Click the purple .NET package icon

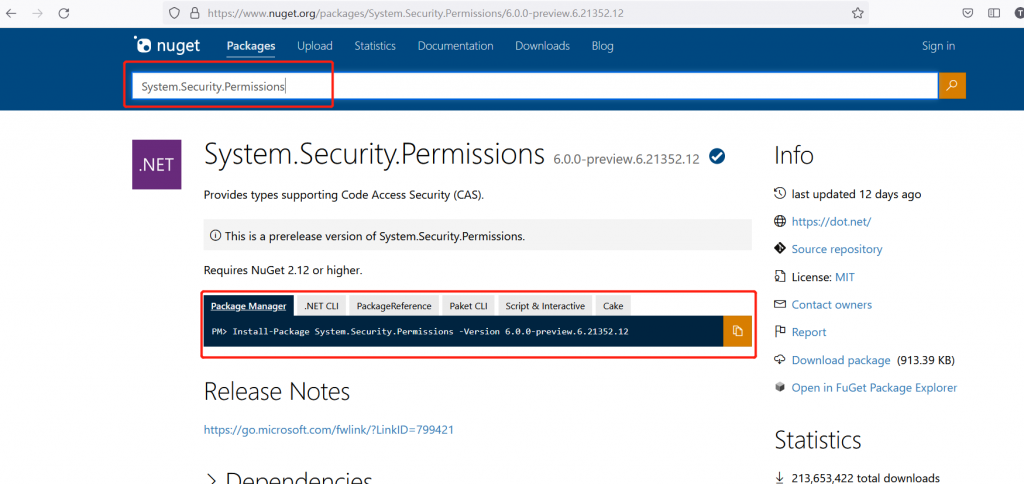157,165
